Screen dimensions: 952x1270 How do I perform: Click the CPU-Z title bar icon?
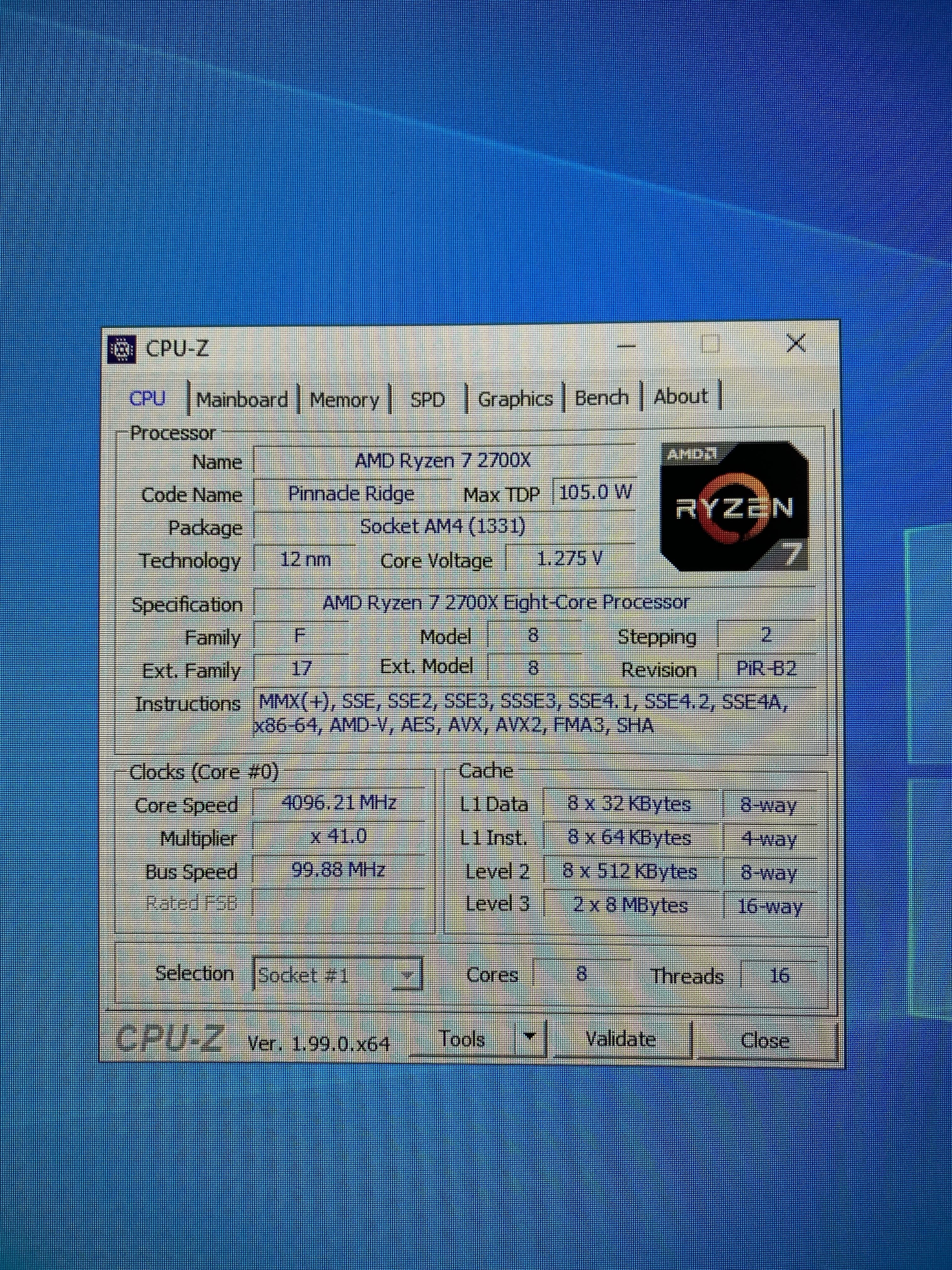pos(122,348)
